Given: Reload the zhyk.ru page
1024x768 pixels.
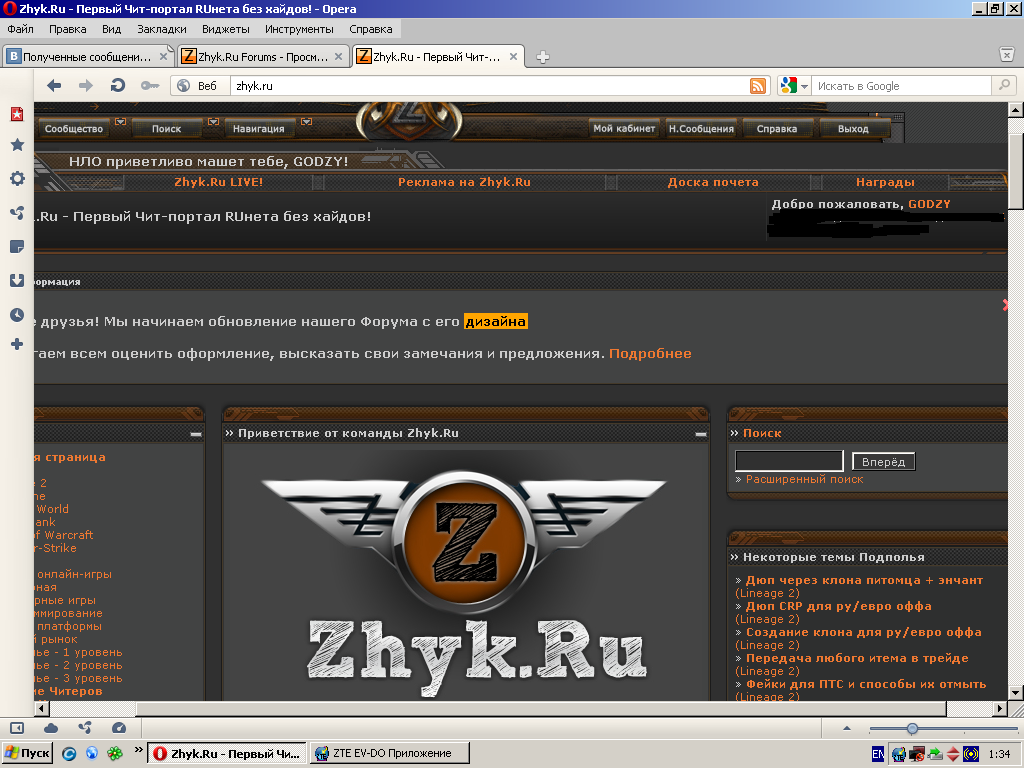Looking at the screenshot, I should tap(118, 86).
